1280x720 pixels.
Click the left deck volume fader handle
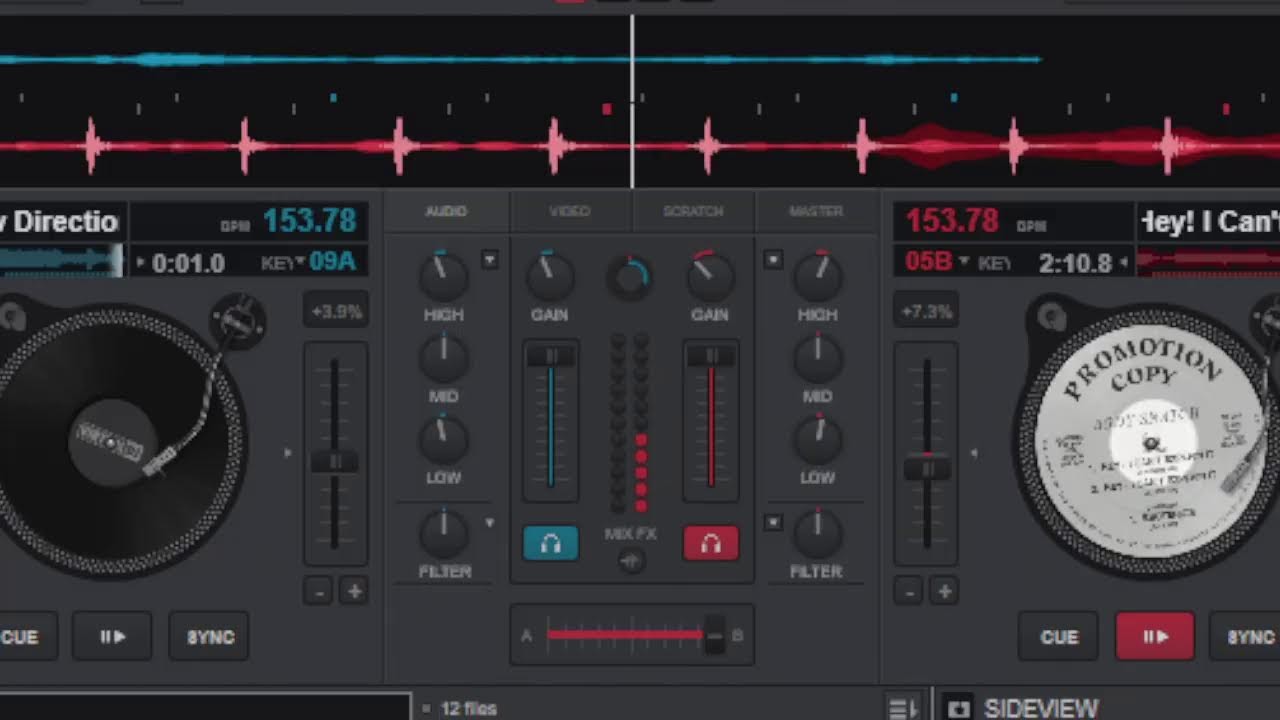[550, 356]
